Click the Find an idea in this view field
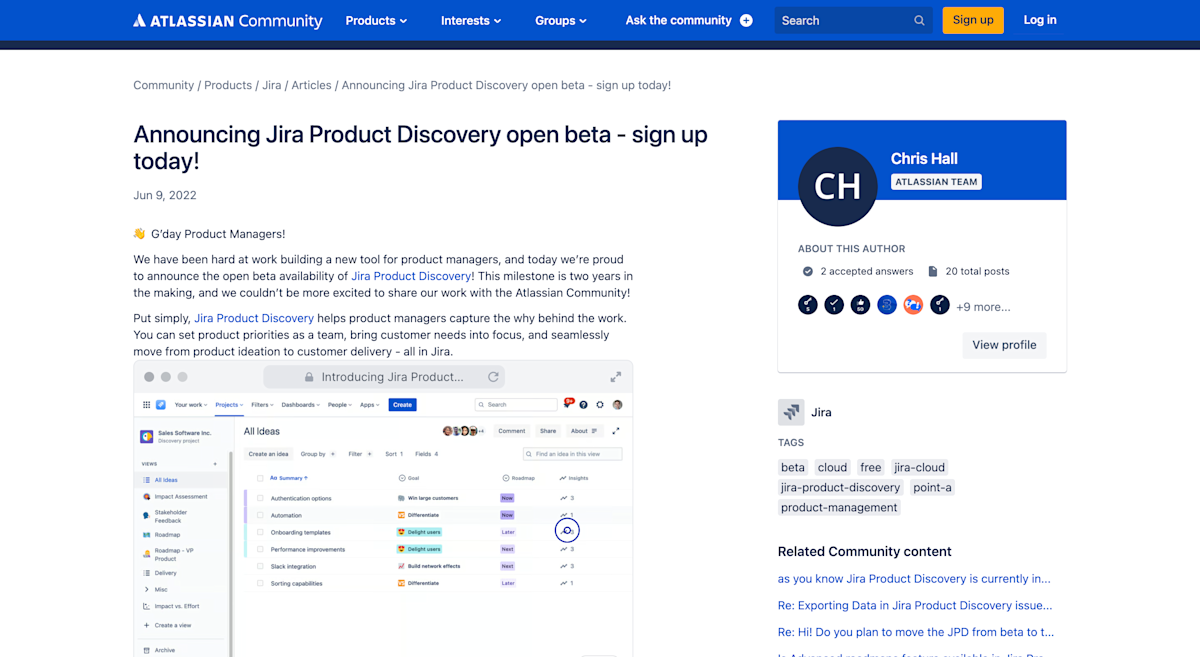Viewport: 1200px width, 657px height. (573, 454)
